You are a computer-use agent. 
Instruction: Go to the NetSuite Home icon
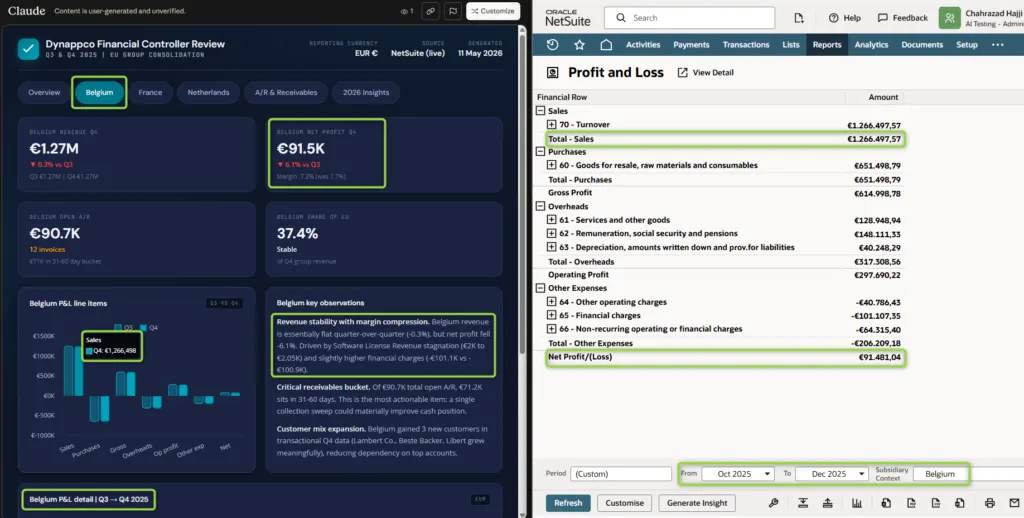click(606, 44)
